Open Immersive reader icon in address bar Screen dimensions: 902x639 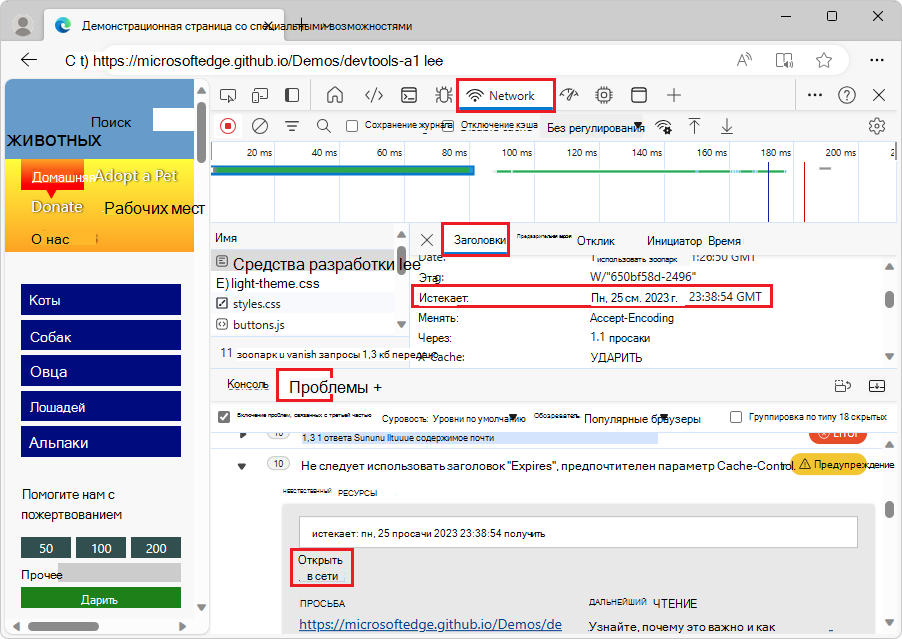pos(784,60)
